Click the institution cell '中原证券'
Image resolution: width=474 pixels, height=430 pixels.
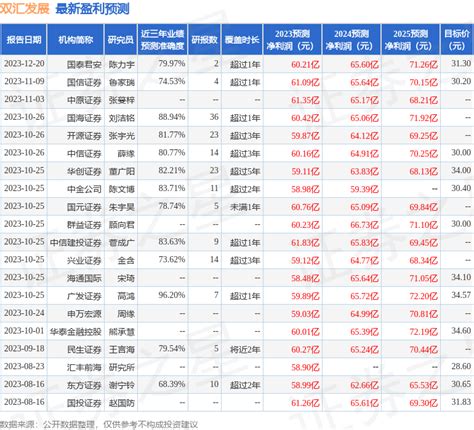tap(84, 100)
